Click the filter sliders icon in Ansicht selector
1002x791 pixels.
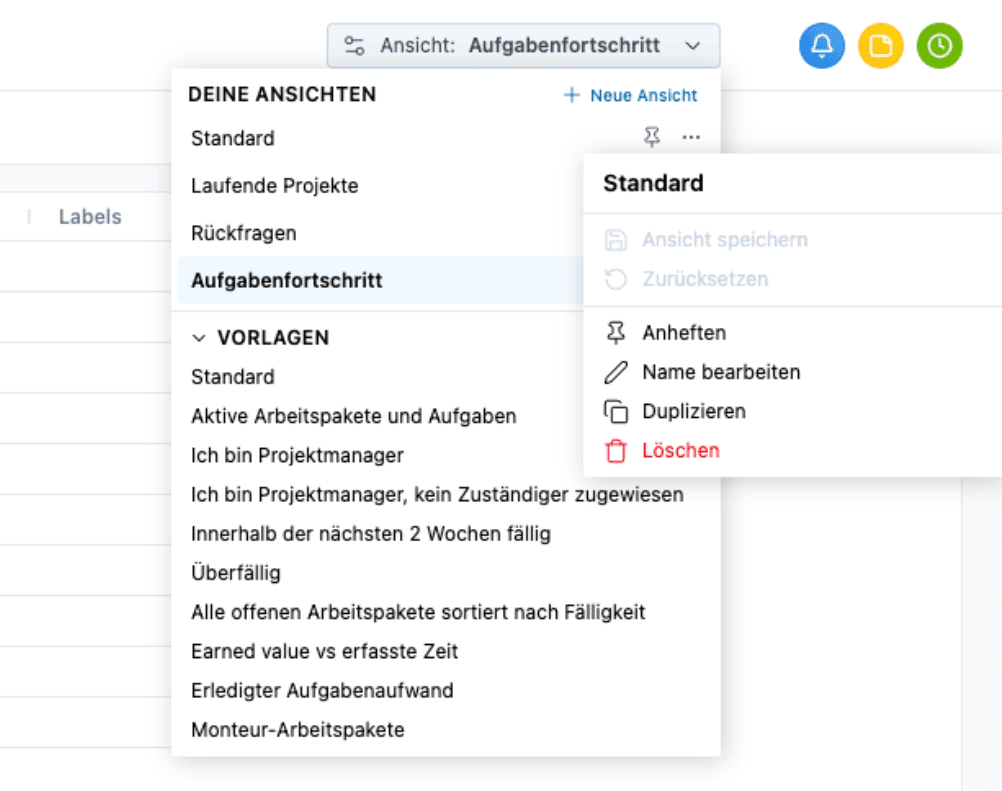354,45
